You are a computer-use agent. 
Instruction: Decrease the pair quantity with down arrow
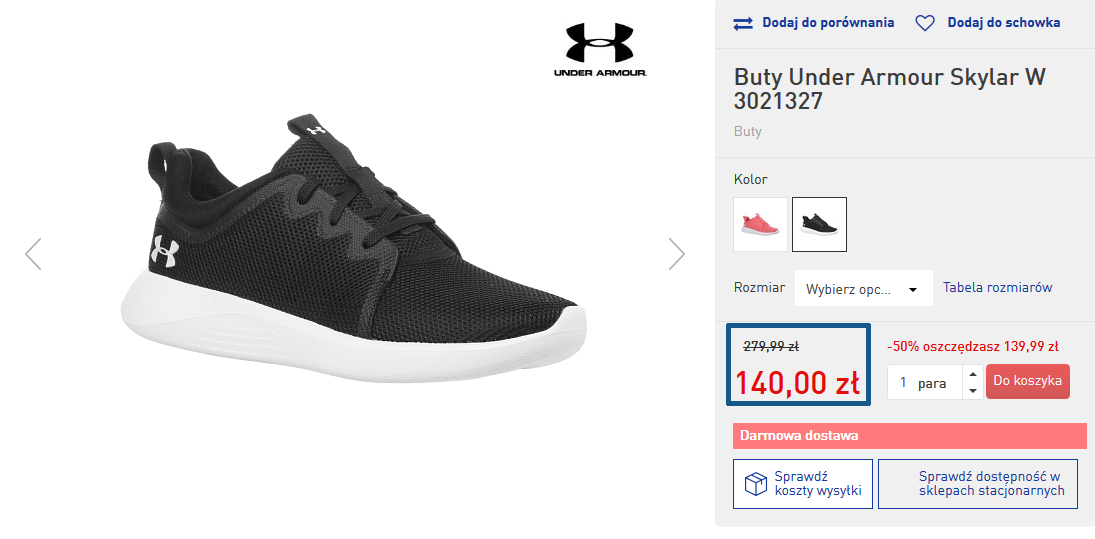coord(973,391)
